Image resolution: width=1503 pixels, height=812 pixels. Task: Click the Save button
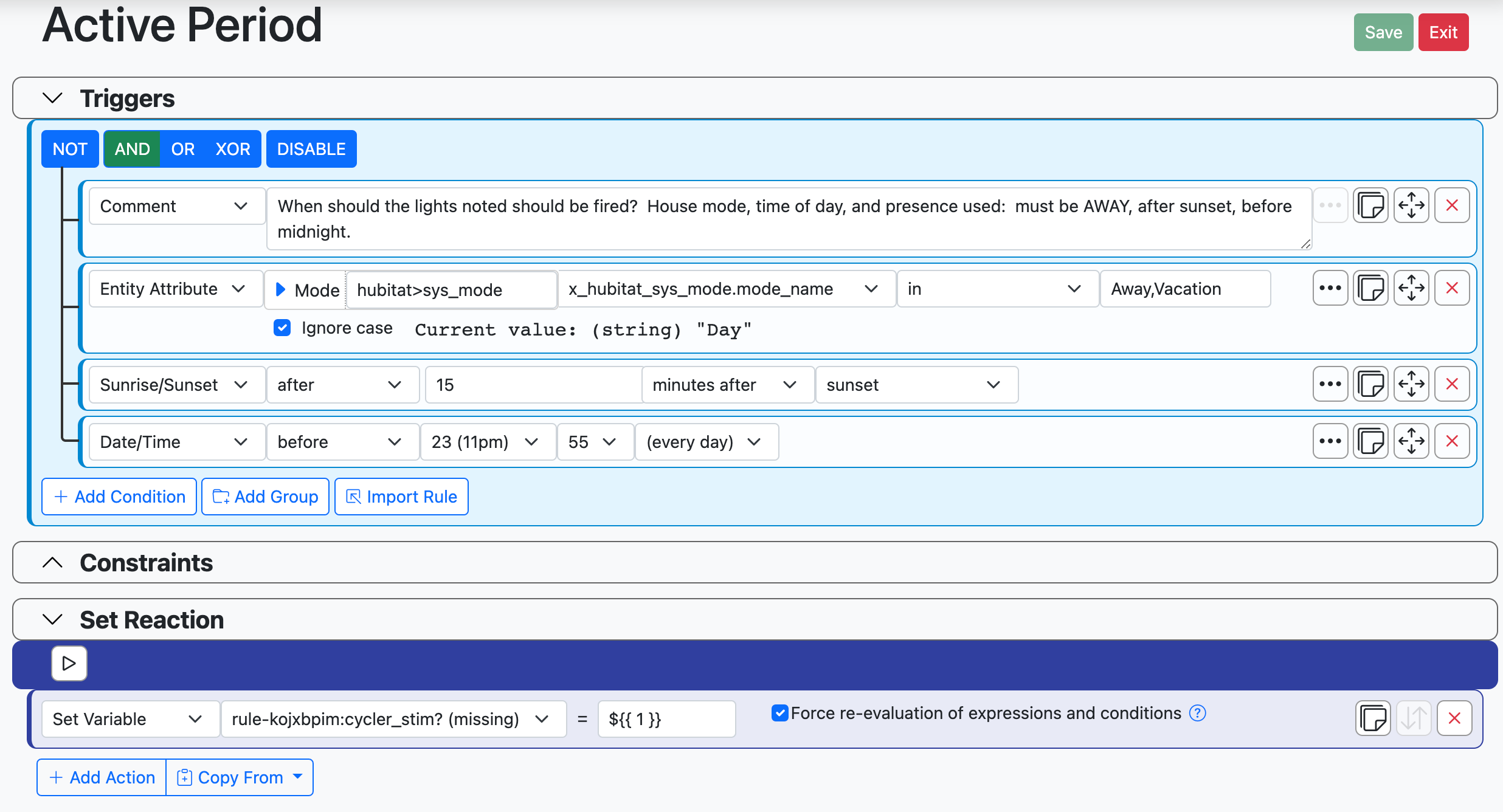click(1383, 32)
